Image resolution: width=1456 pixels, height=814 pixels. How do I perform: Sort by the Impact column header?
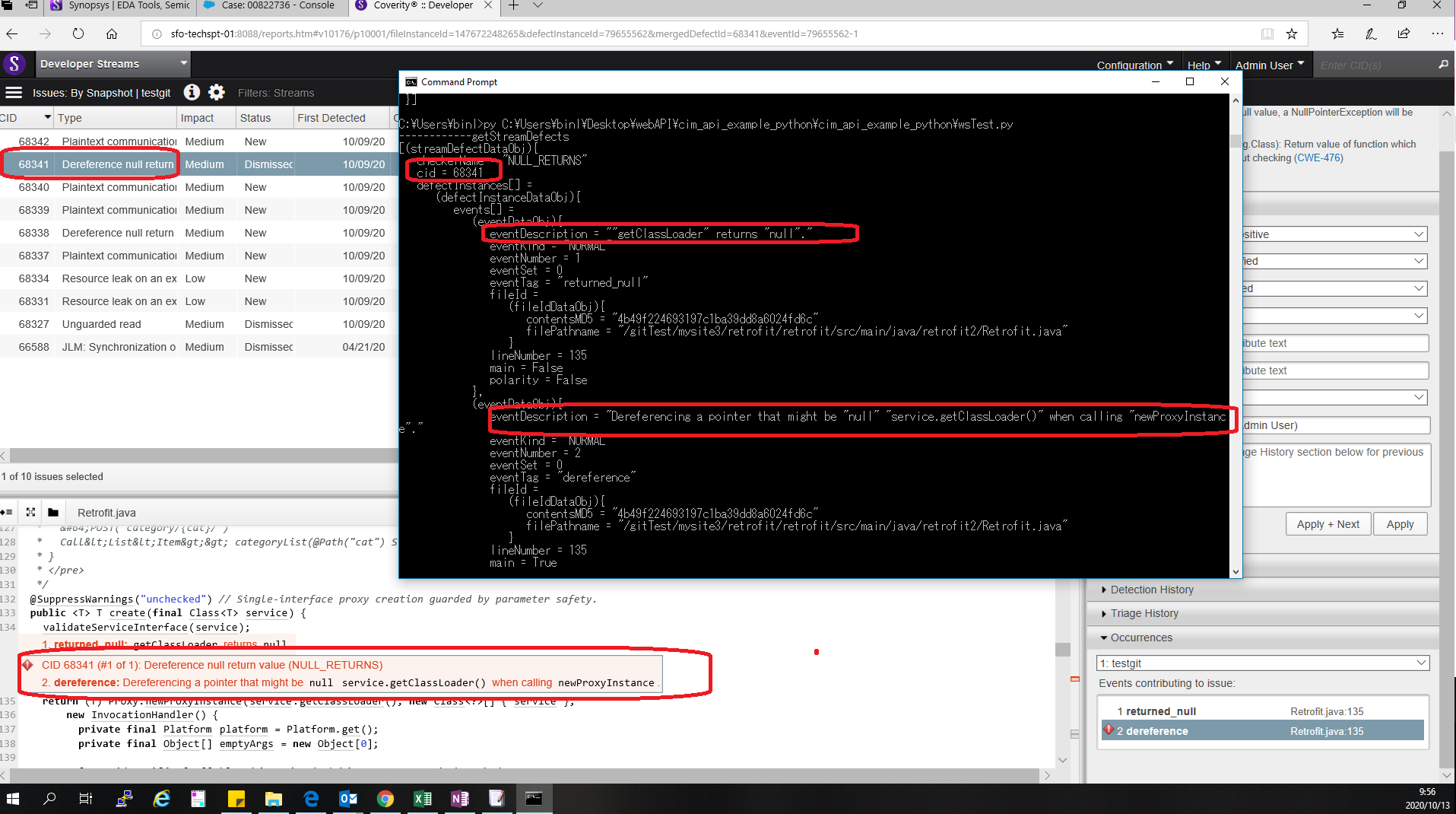coord(205,117)
